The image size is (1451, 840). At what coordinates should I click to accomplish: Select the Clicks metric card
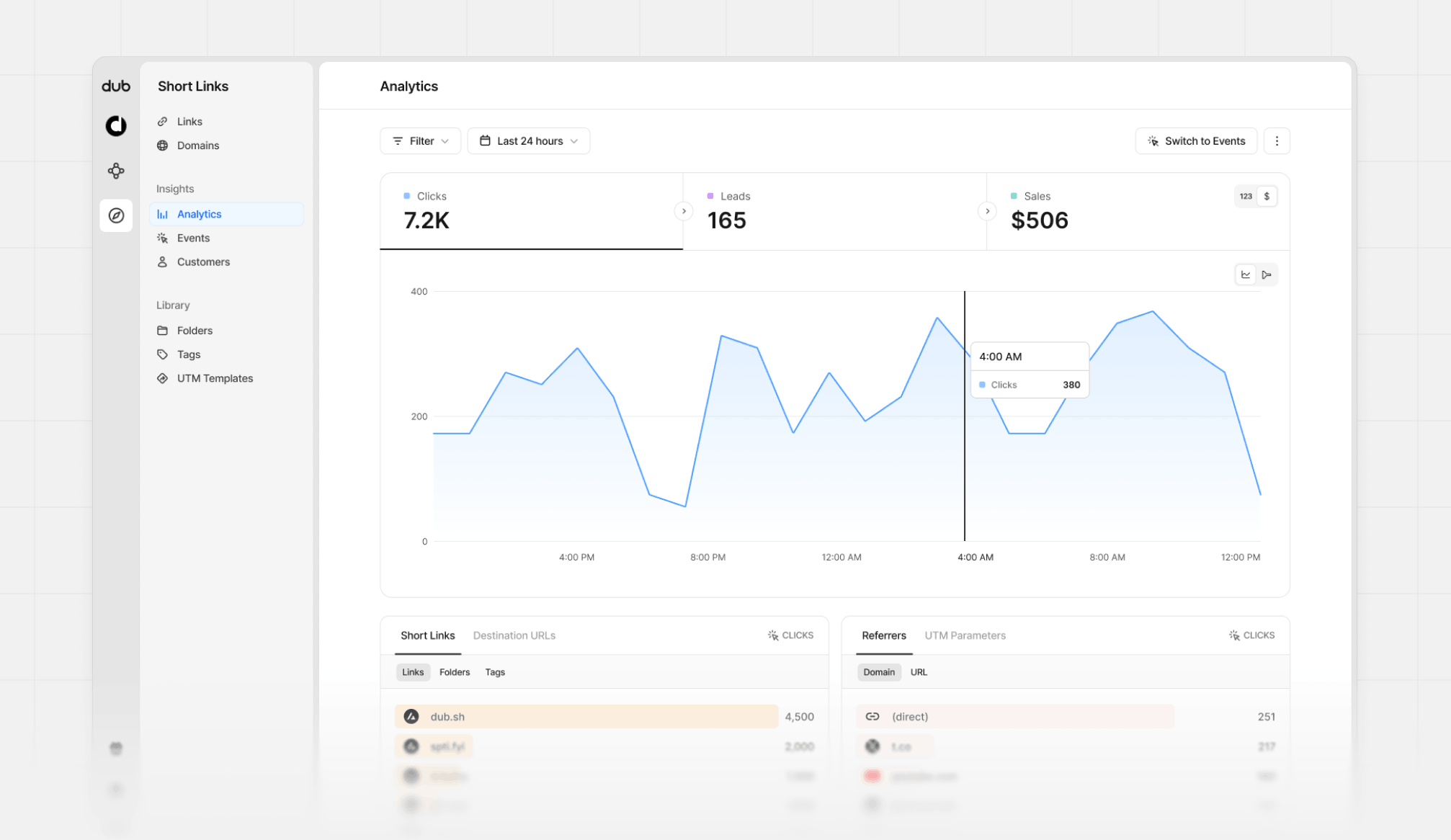(532, 211)
